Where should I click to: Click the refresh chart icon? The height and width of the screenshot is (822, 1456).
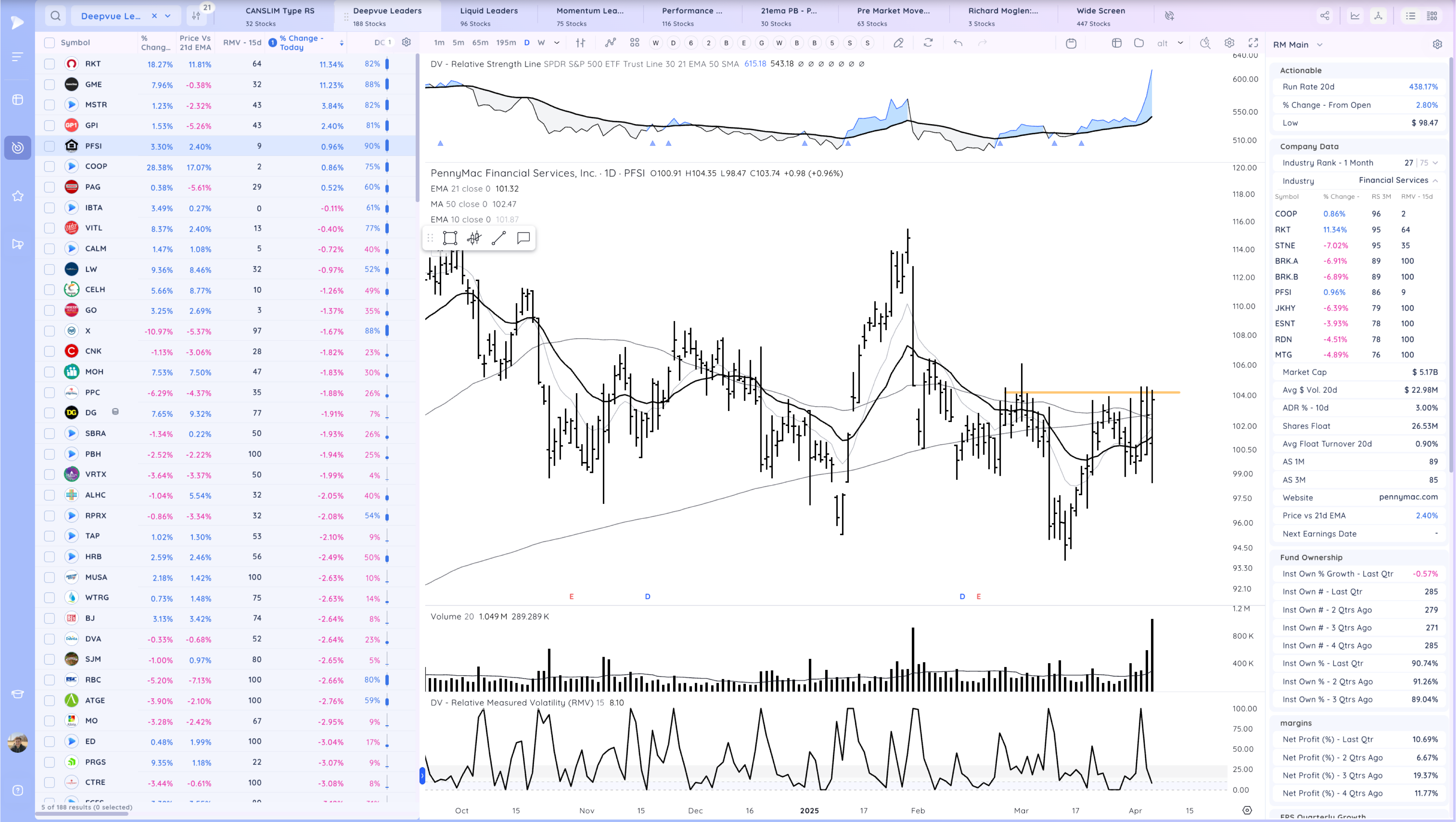pyautogui.click(x=928, y=42)
